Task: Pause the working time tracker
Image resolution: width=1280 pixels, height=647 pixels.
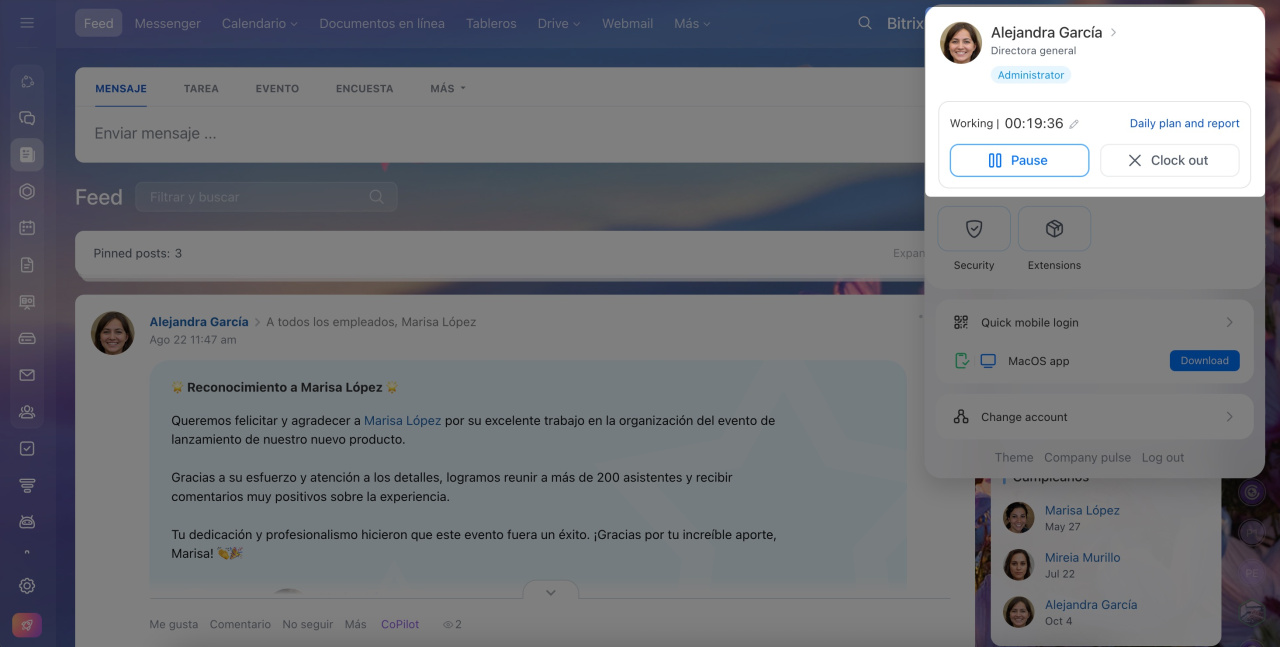Action: point(1019,160)
